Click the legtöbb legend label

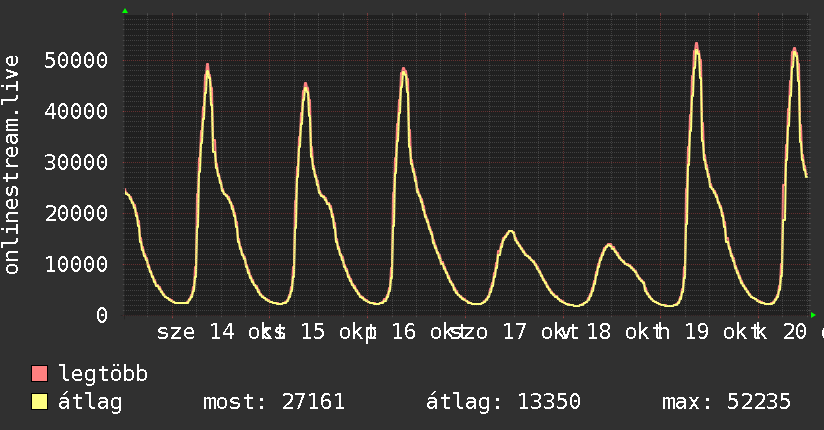(103, 374)
